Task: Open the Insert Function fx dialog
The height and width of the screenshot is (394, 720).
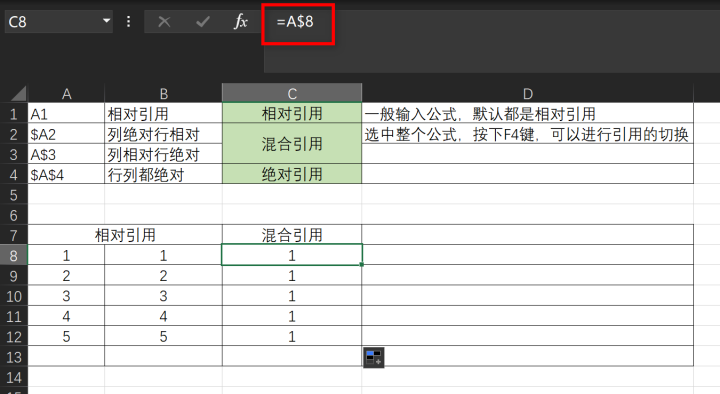Action: [x=241, y=22]
